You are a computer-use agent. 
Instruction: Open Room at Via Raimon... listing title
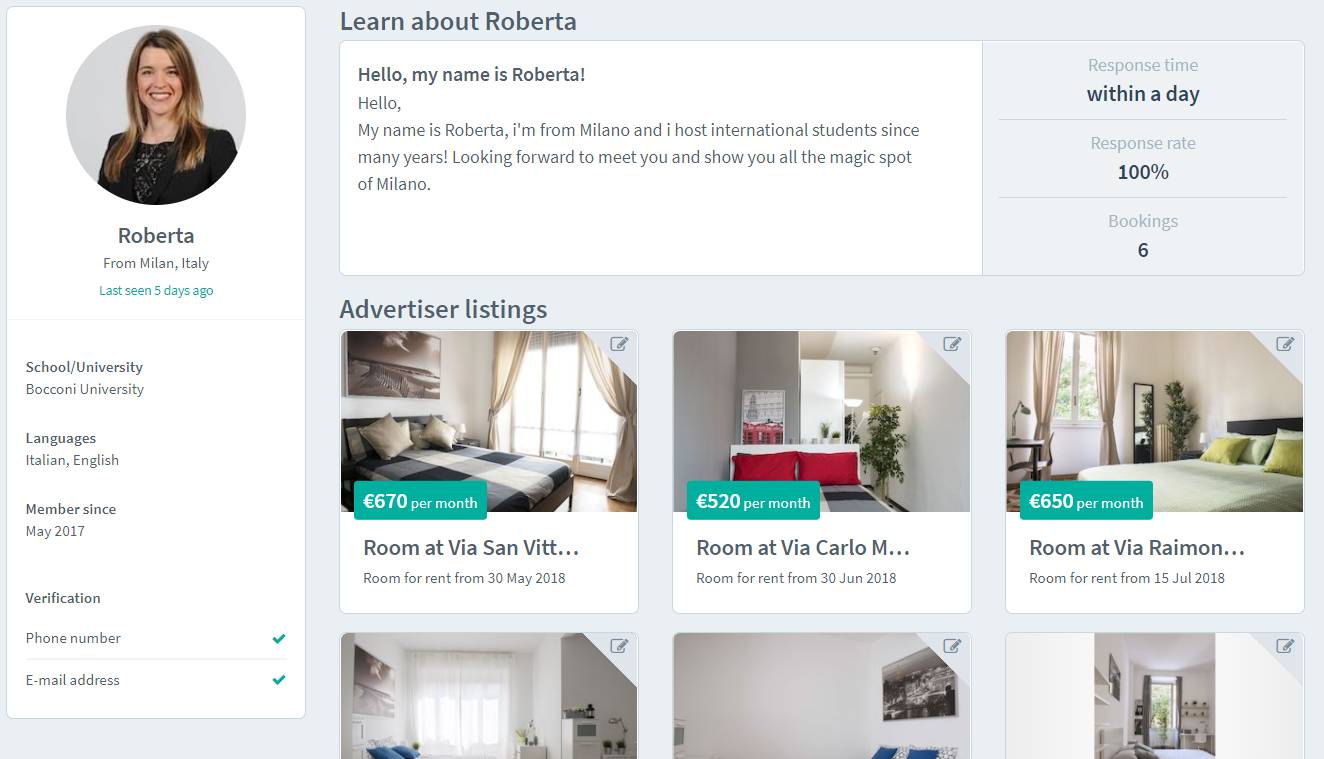1137,548
